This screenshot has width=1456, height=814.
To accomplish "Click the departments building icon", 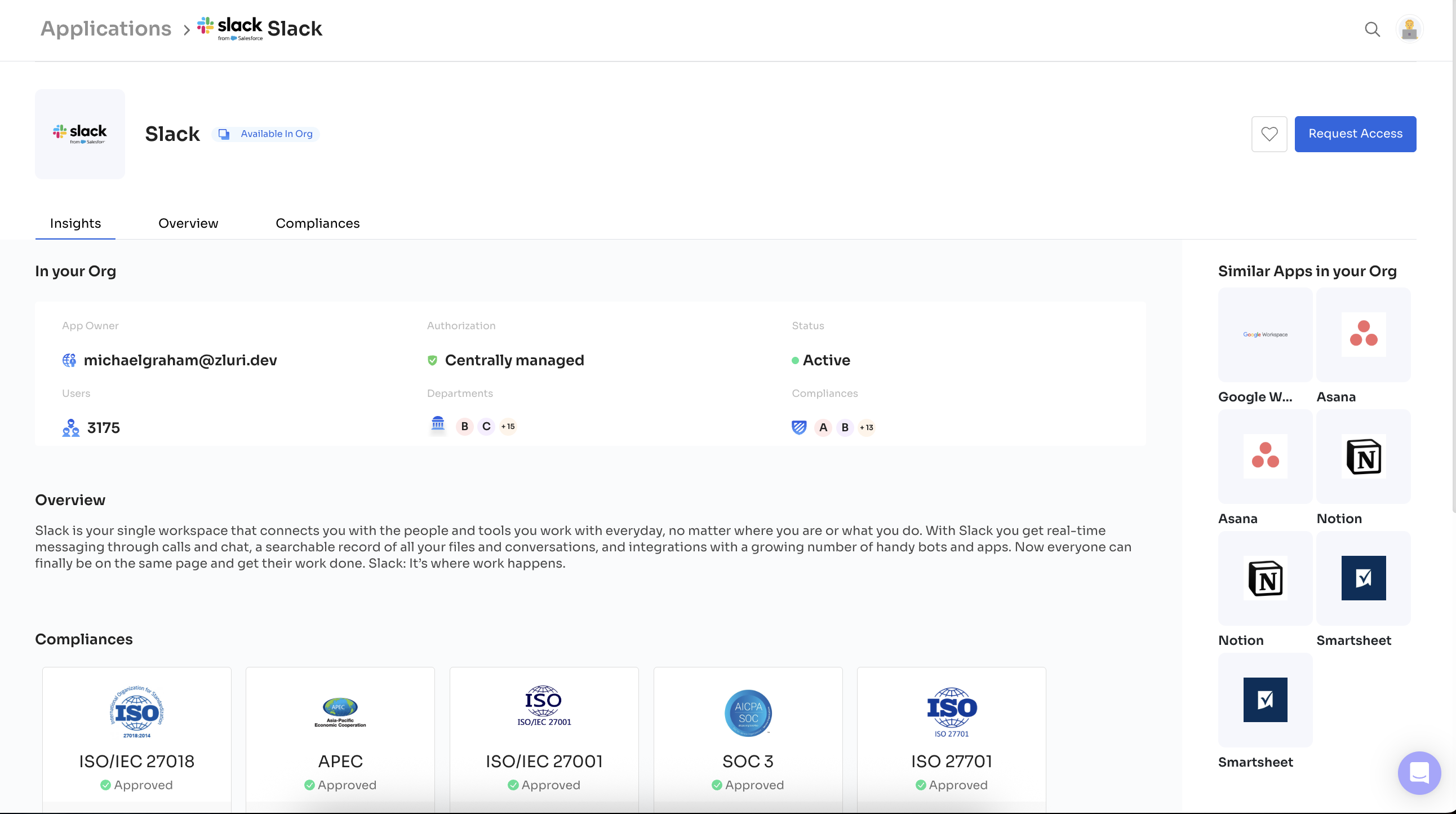I will (437, 424).
